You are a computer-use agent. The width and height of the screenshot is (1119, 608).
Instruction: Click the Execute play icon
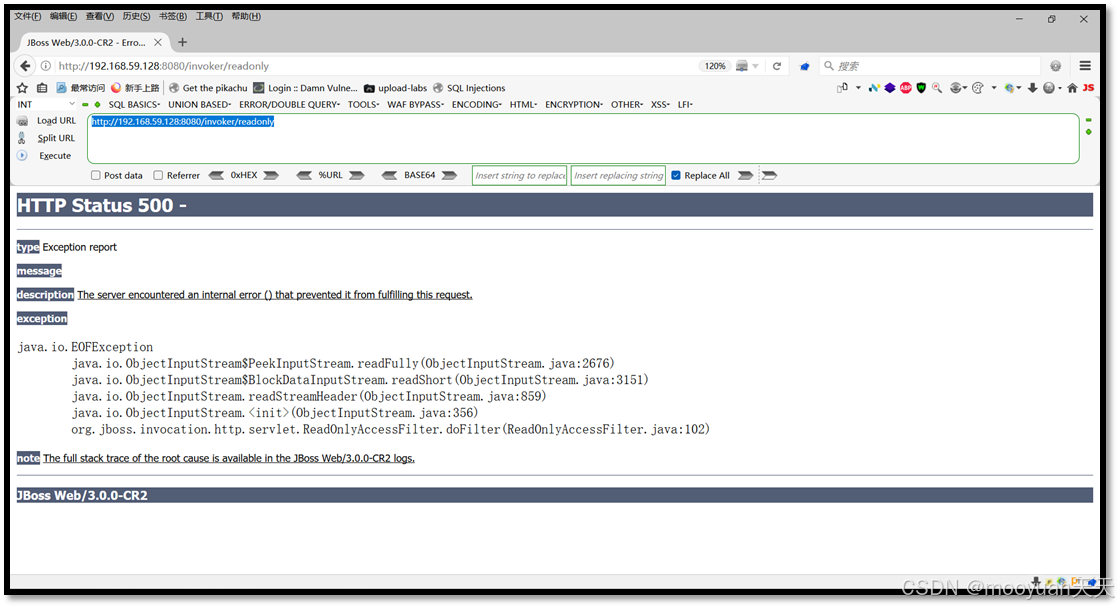(22, 156)
